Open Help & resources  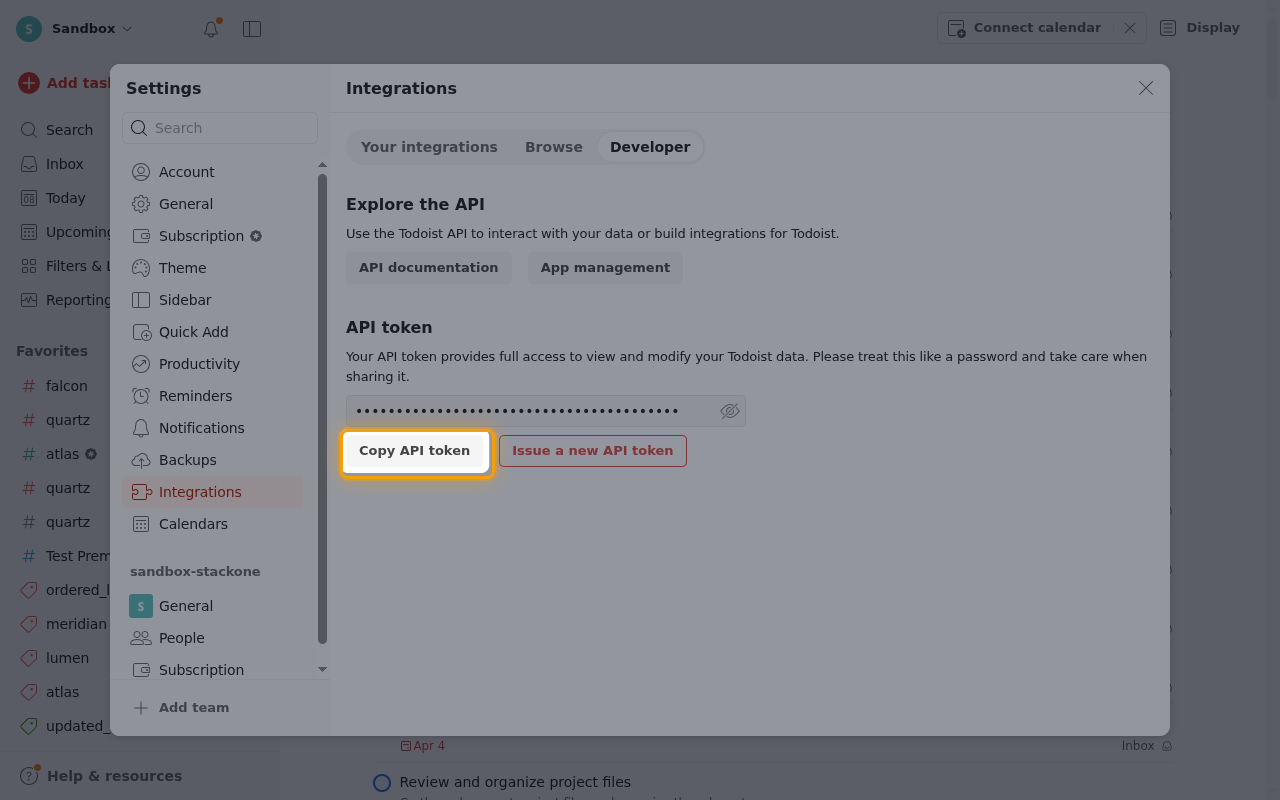tap(101, 776)
